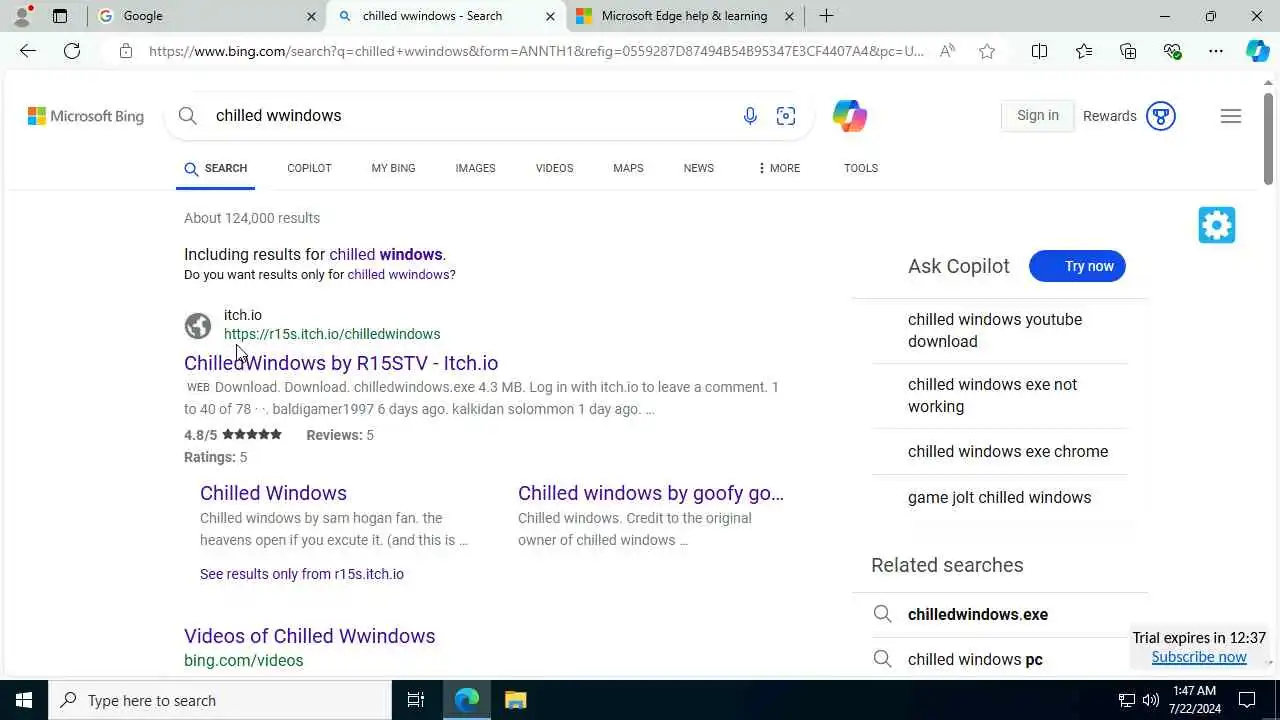Viewport: 1280px width, 720px height.
Task: Open Videos of Chilled Wwindows link
Action: click(310, 636)
